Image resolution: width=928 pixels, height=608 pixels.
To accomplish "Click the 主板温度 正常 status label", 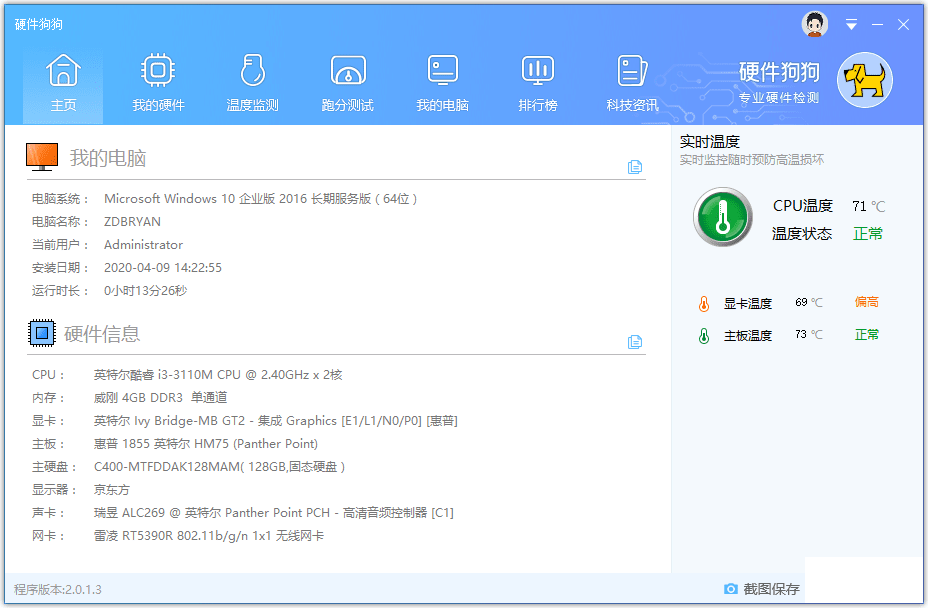I will tap(866, 334).
